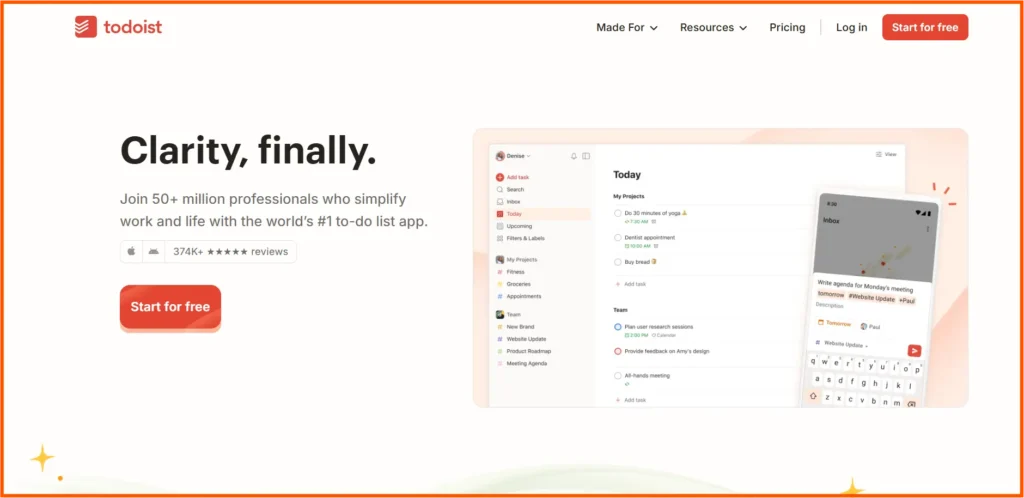Screen dimensions: 1024x498
Task: Click the notification bell icon
Action: [x=574, y=156]
